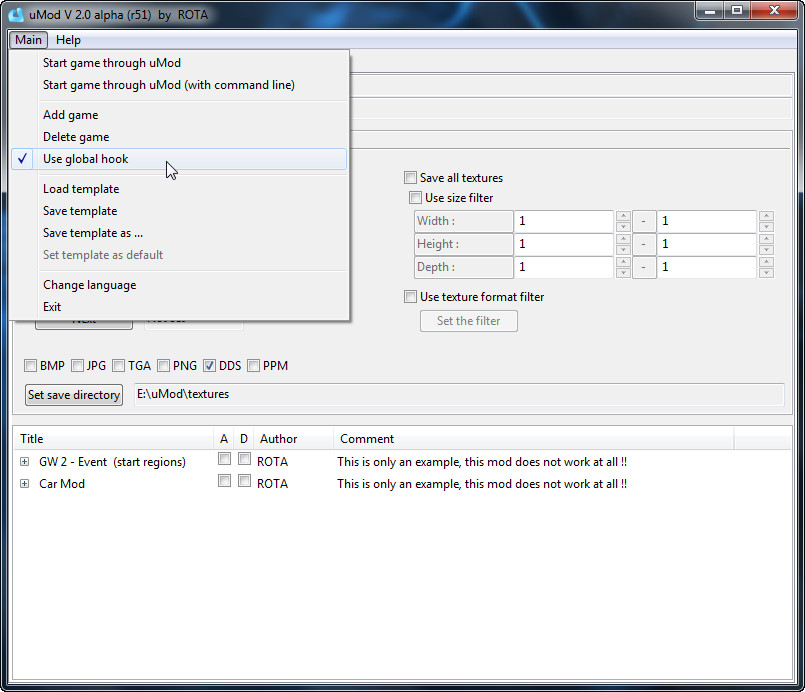The width and height of the screenshot is (805, 692).
Task: Enable Use texture format filter option
Action: pyautogui.click(x=410, y=297)
